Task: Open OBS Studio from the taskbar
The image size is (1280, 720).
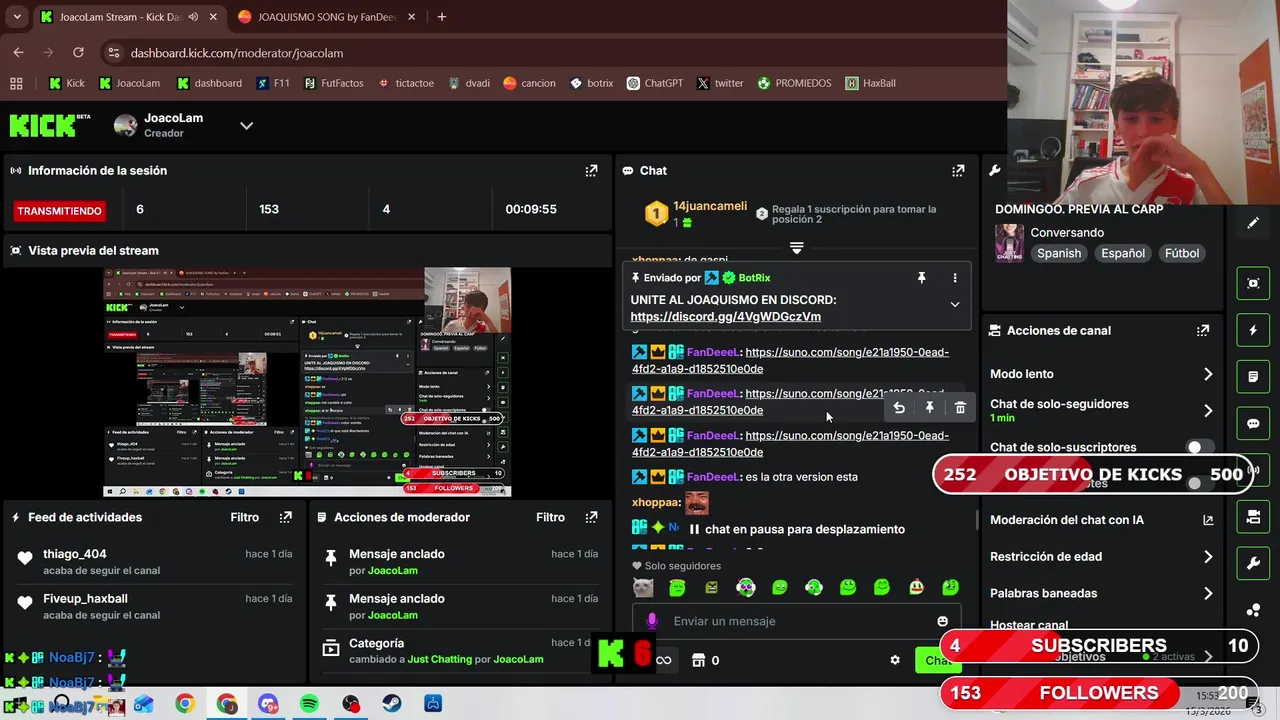Action: [350, 704]
